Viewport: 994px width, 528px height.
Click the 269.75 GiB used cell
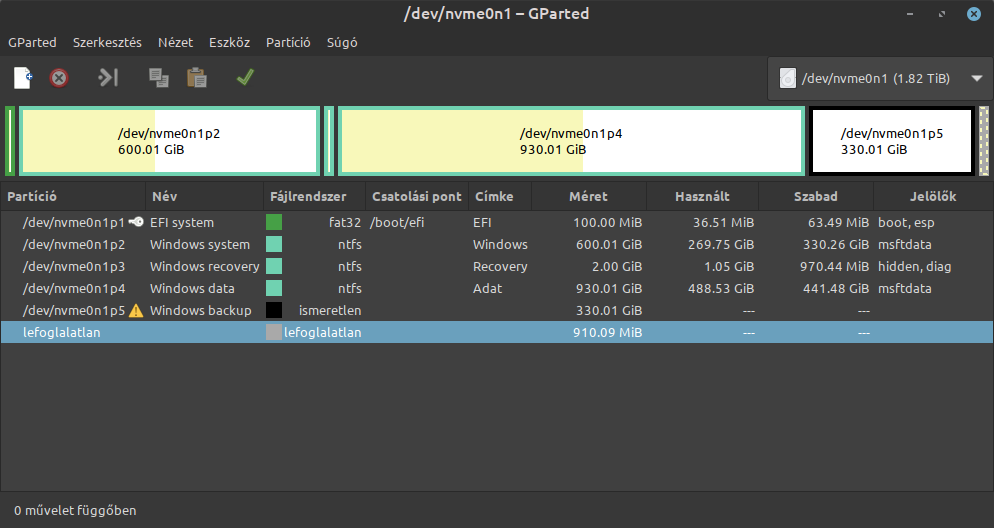pos(721,245)
